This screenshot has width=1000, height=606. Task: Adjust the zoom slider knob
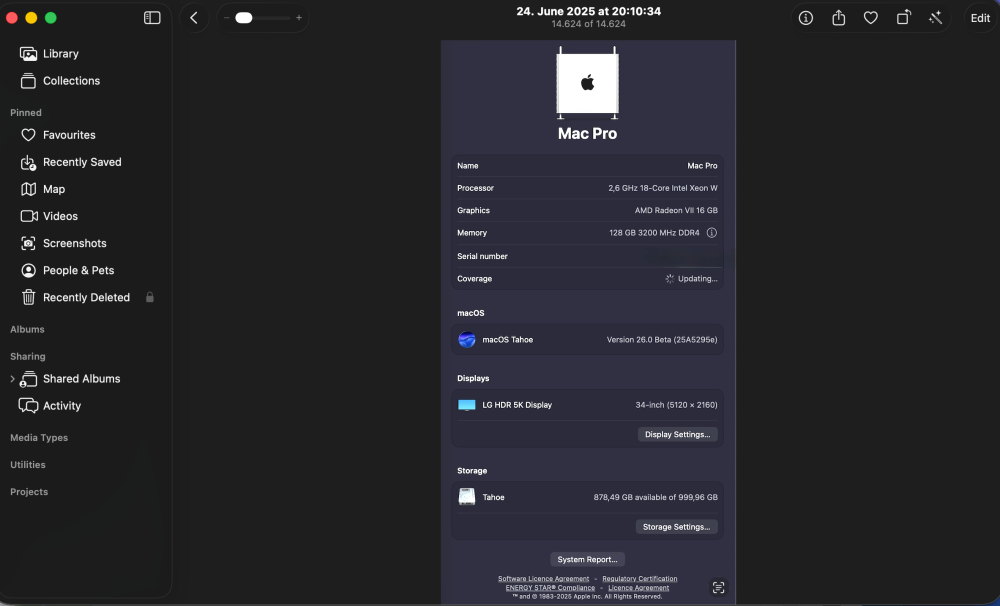point(244,18)
